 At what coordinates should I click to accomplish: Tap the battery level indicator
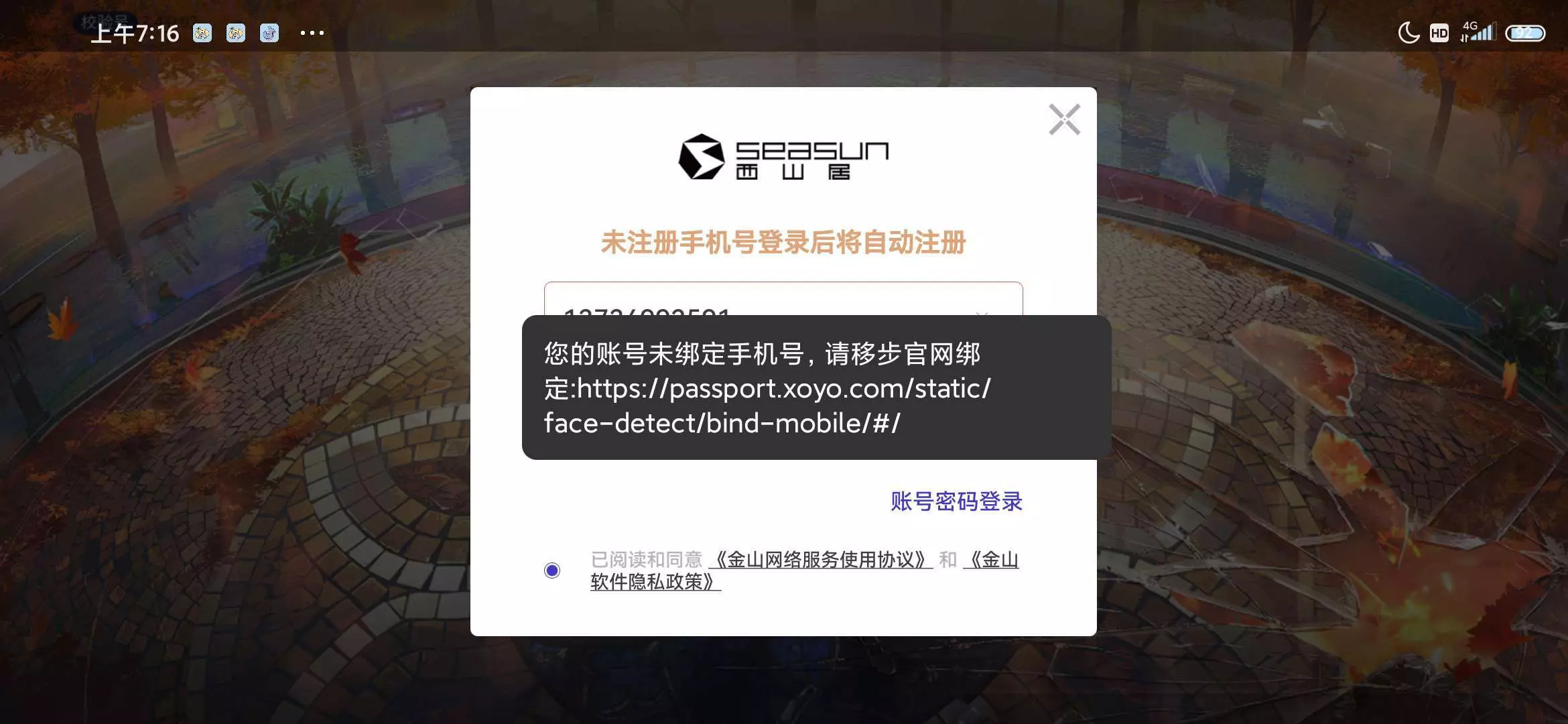coord(1525,33)
